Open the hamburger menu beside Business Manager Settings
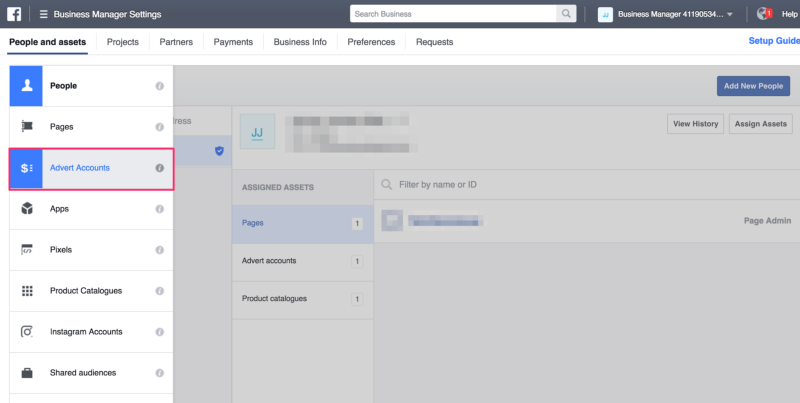Screen dimensions: 800x403 (43, 14)
